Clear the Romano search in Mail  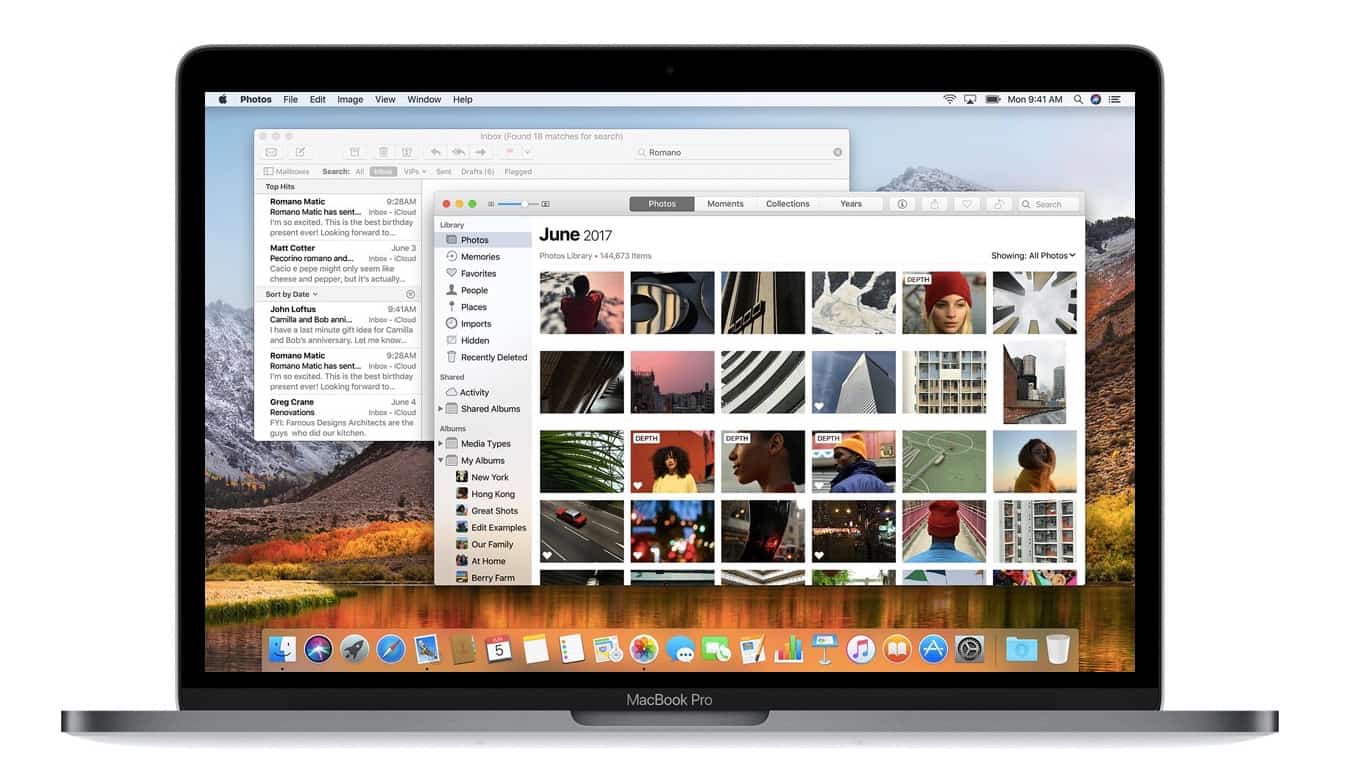pos(838,152)
